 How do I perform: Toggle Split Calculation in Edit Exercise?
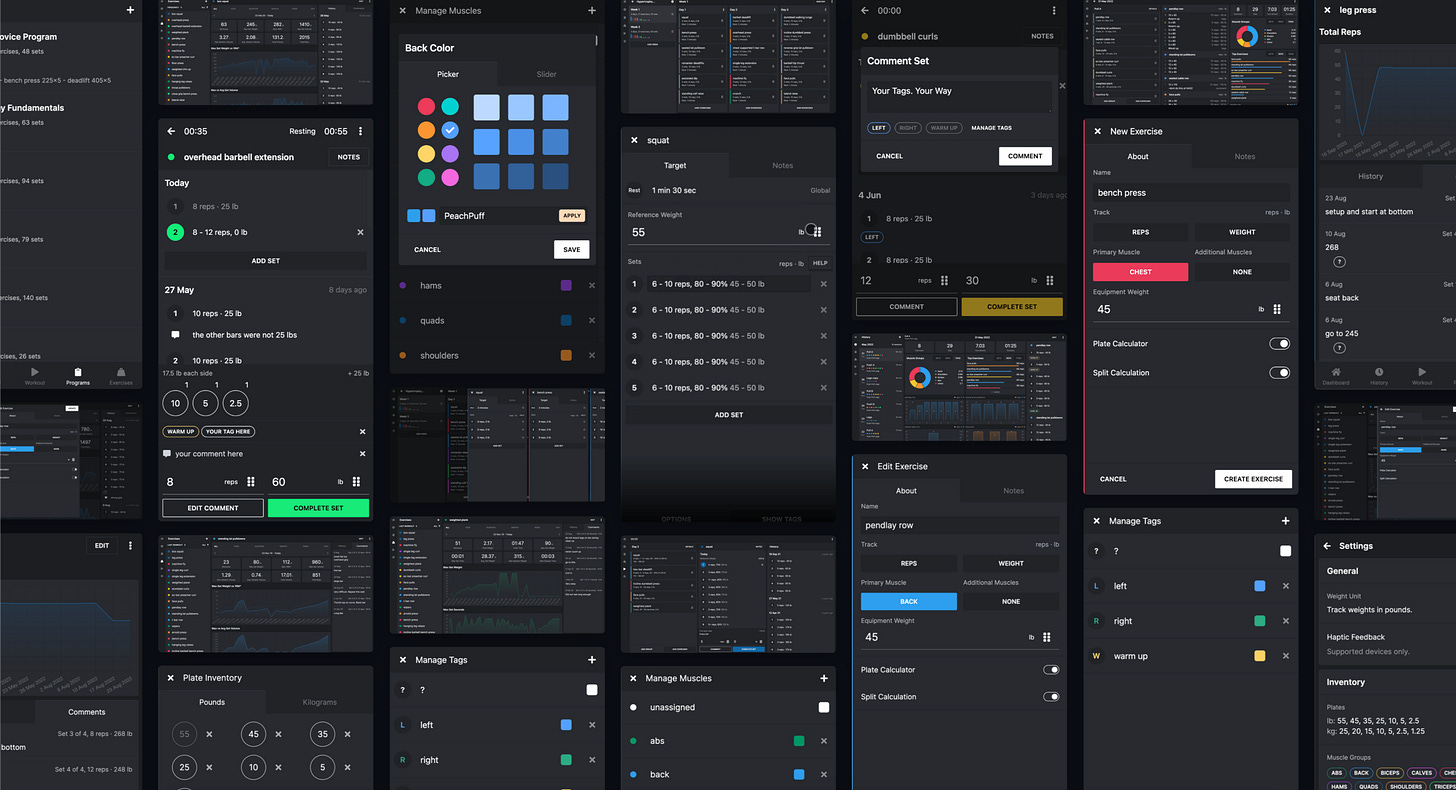coord(1051,696)
